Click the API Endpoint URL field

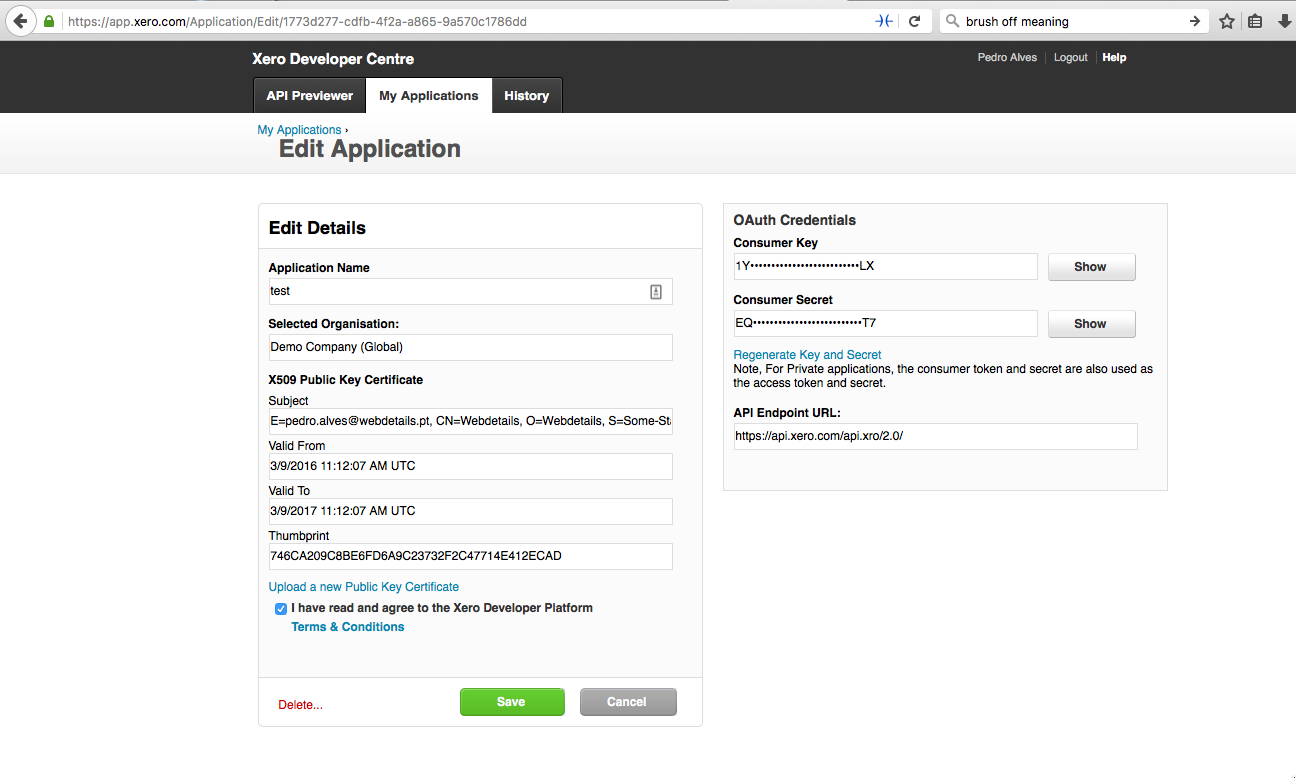tap(935, 436)
